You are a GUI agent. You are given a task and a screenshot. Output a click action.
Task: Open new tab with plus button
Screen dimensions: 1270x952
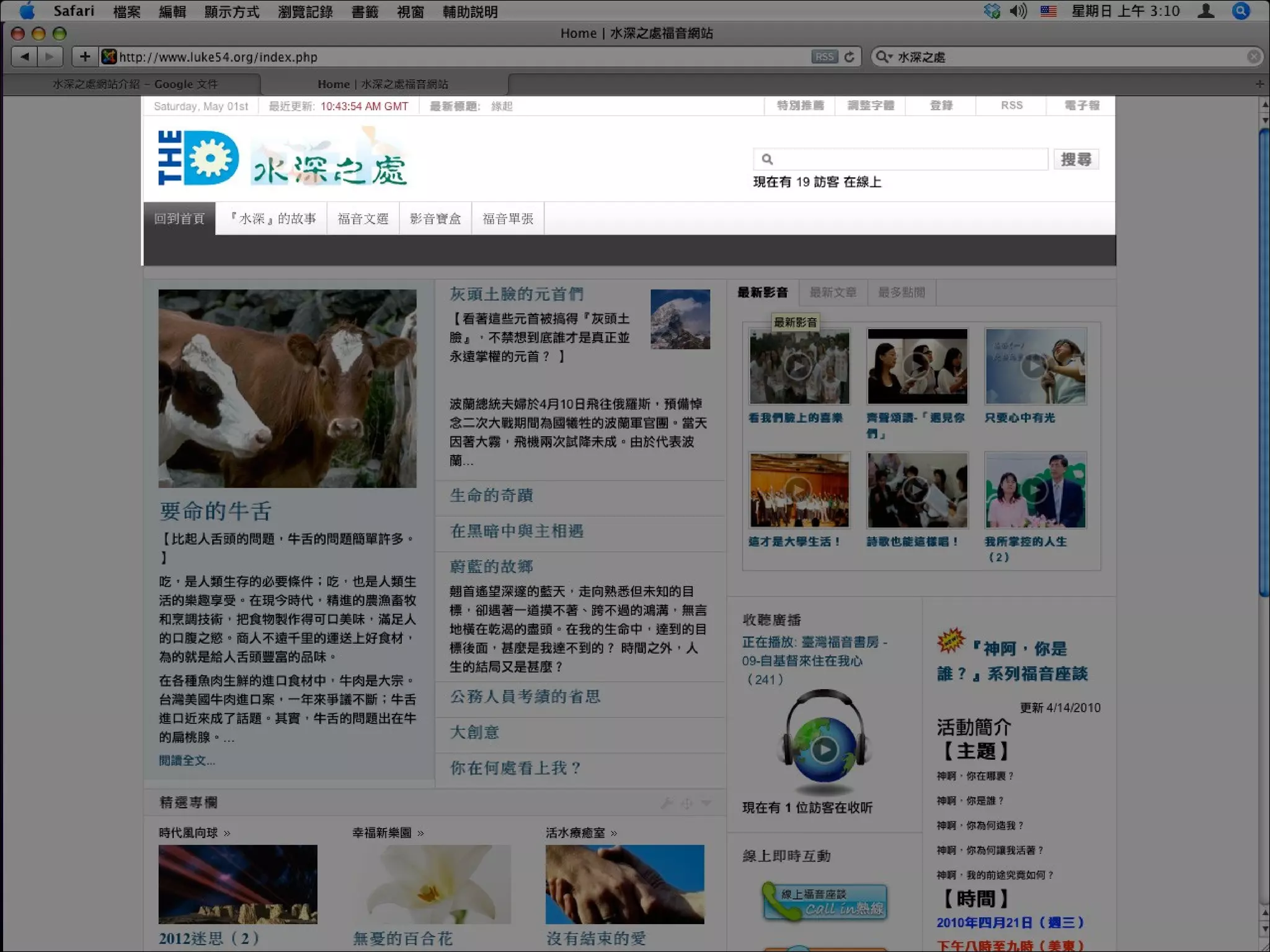click(x=1259, y=84)
